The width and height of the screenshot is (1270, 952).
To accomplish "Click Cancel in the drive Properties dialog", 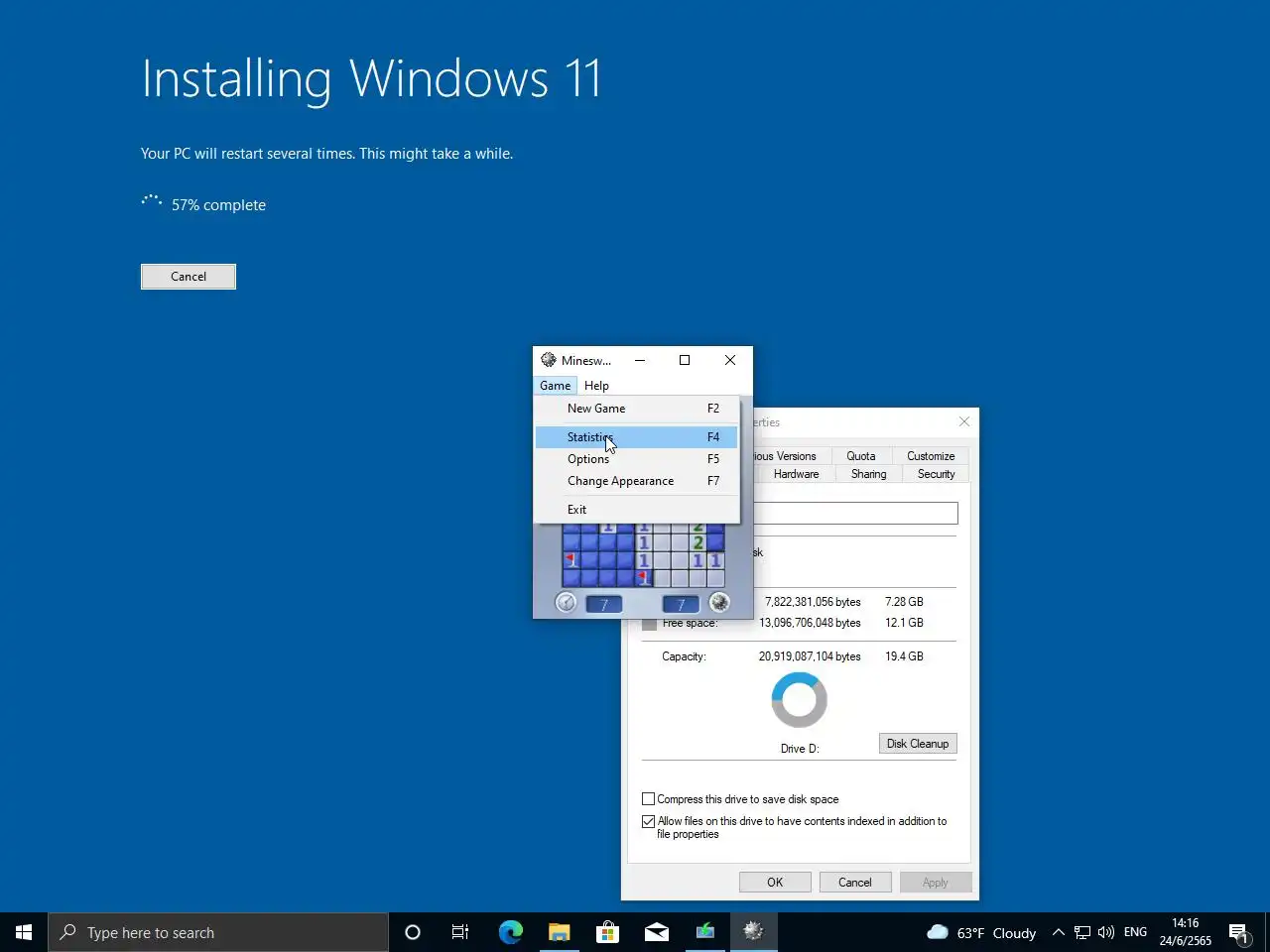I will pyautogui.click(x=855, y=883).
